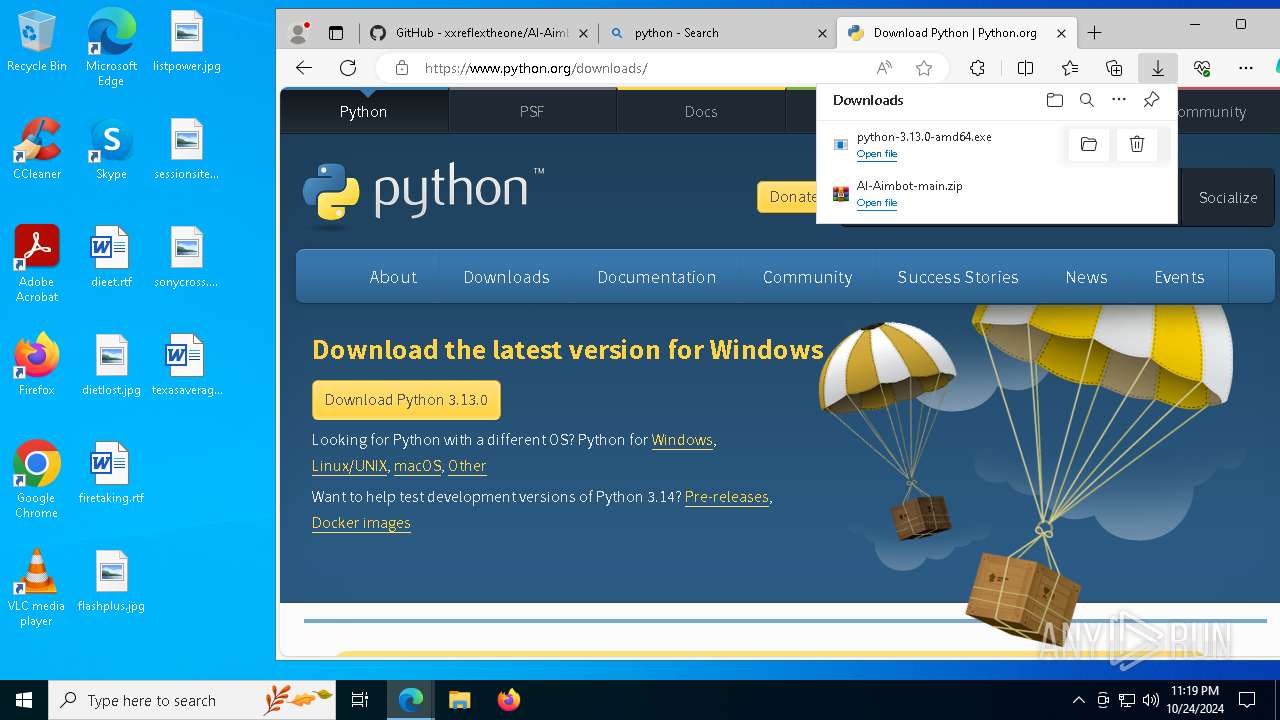This screenshot has height=720, width=1280.
Task: Open the Socialize menu
Action: point(1228,197)
